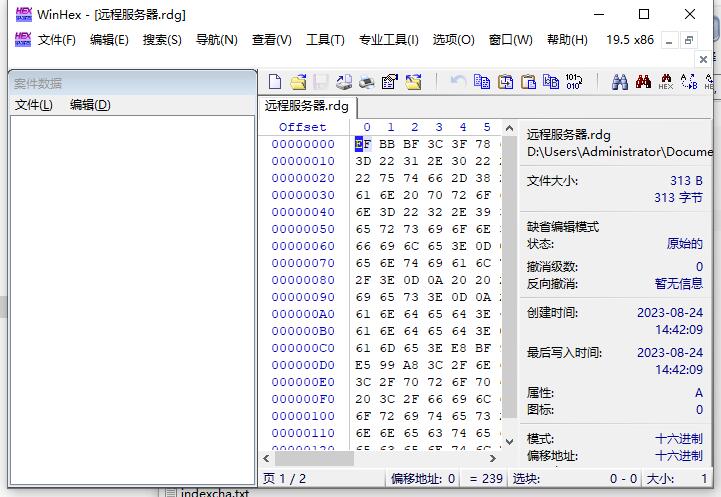The width and height of the screenshot is (721, 497).
Task: Click clipboard write icon with B
Action: pos(551,82)
